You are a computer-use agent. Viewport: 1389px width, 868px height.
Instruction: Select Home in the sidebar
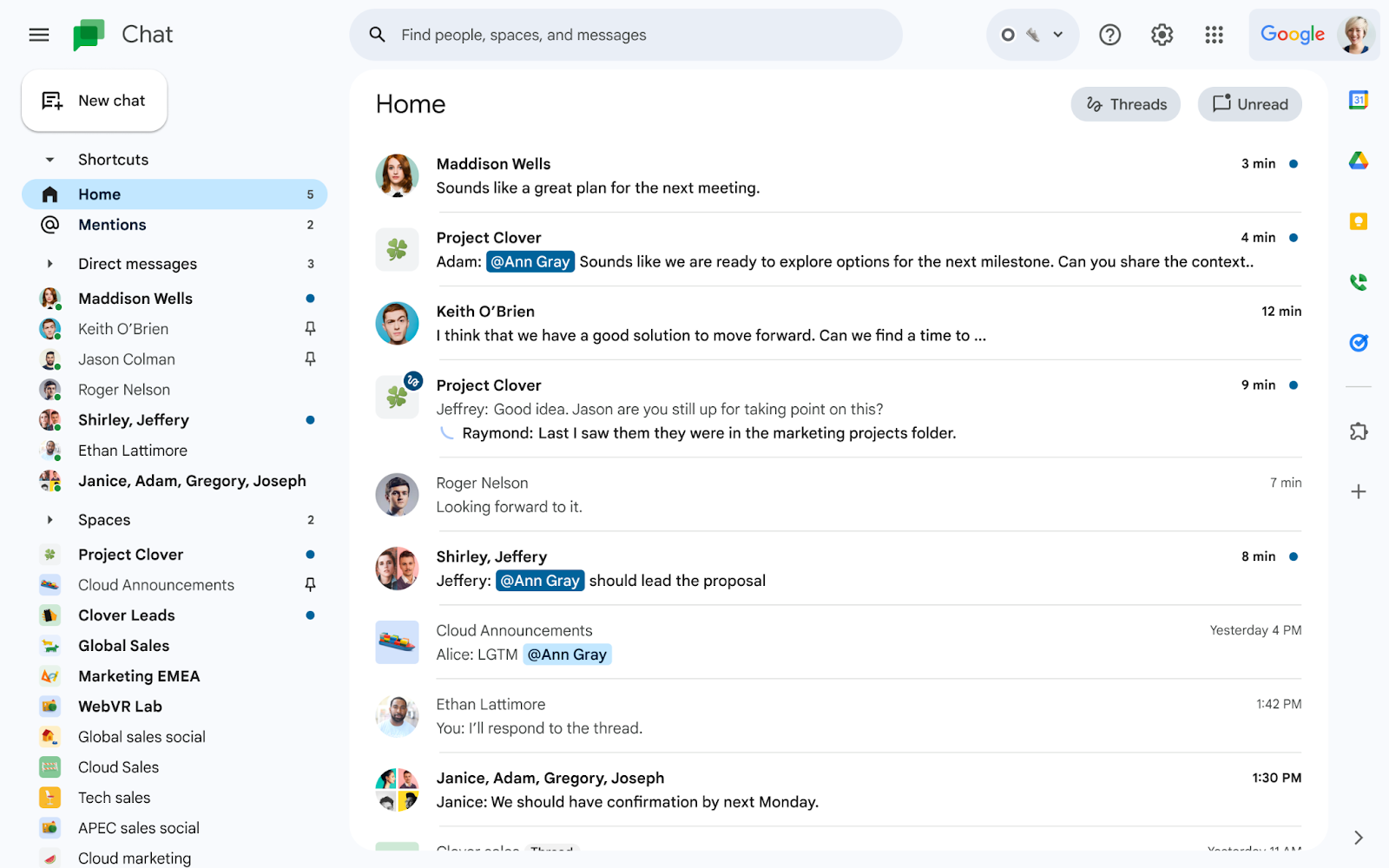(174, 194)
